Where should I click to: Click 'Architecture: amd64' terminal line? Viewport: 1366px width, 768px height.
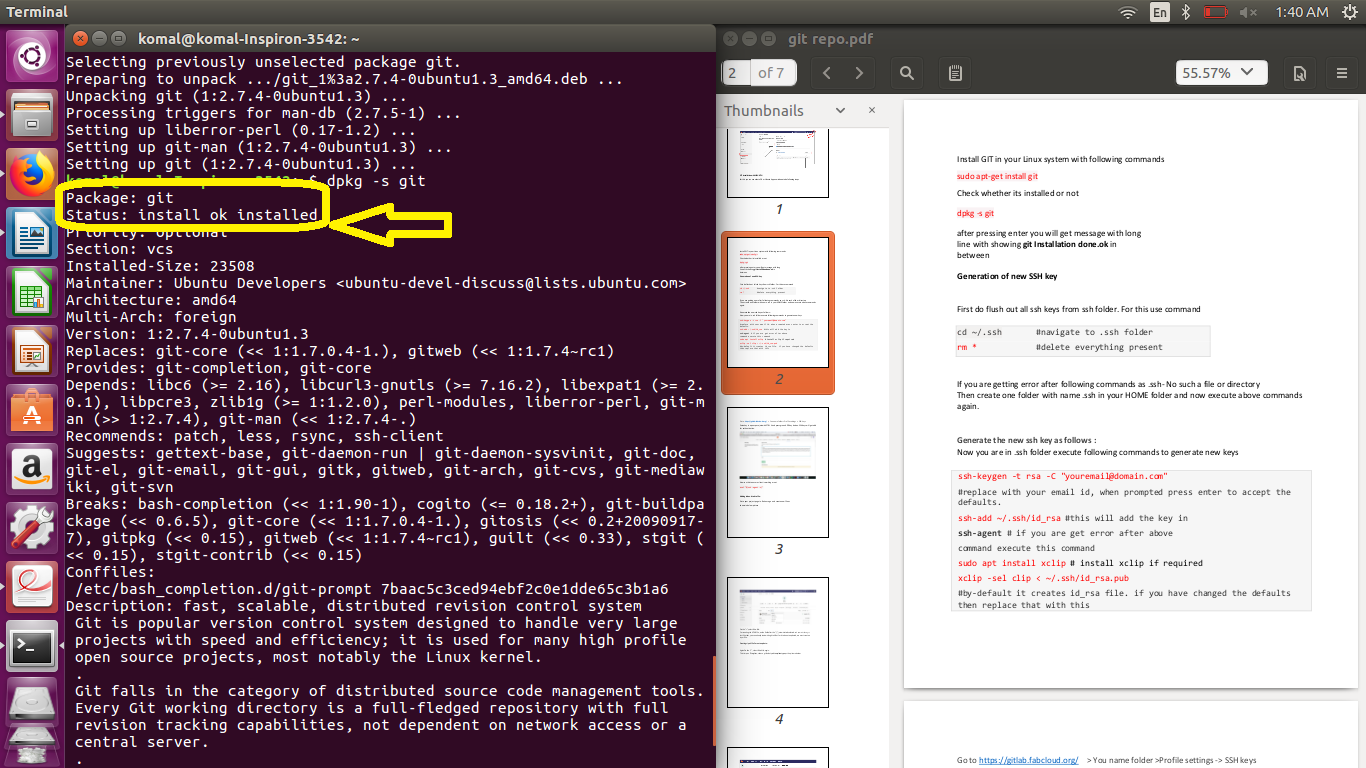(x=151, y=300)
